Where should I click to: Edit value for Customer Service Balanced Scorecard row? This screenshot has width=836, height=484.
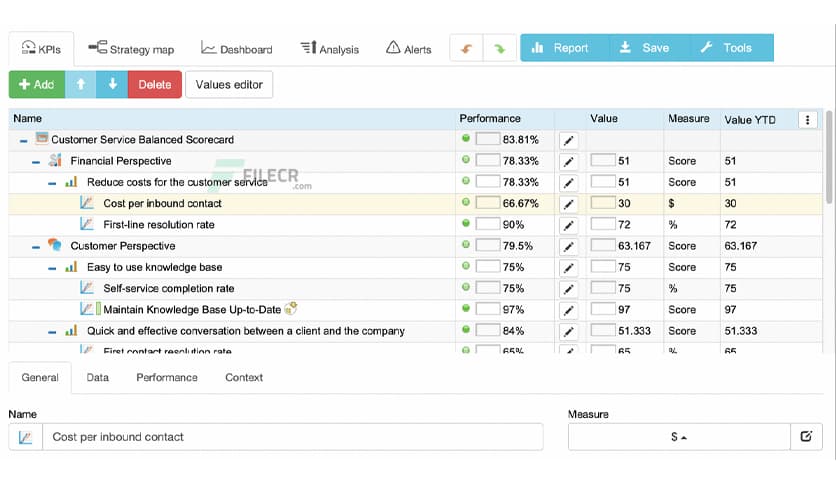coord(568,141)
